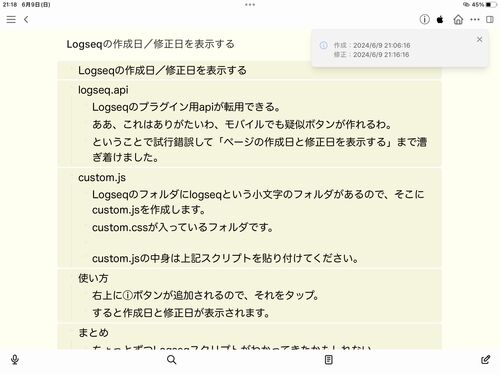Click 修正 timestamp 2024/6/9 21:16:16
Screen dimensions: 500x375
coord(381,55)
